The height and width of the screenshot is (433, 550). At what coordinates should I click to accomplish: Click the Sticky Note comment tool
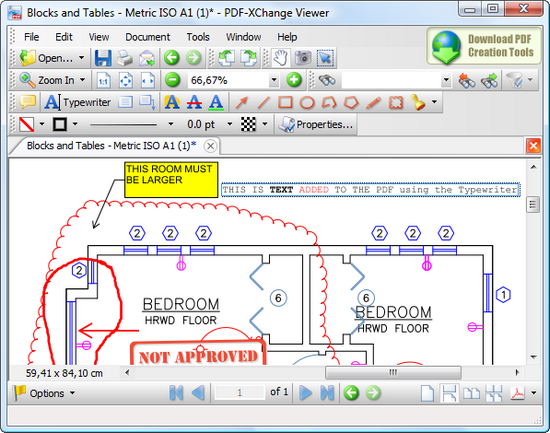[x=27, y=102]
